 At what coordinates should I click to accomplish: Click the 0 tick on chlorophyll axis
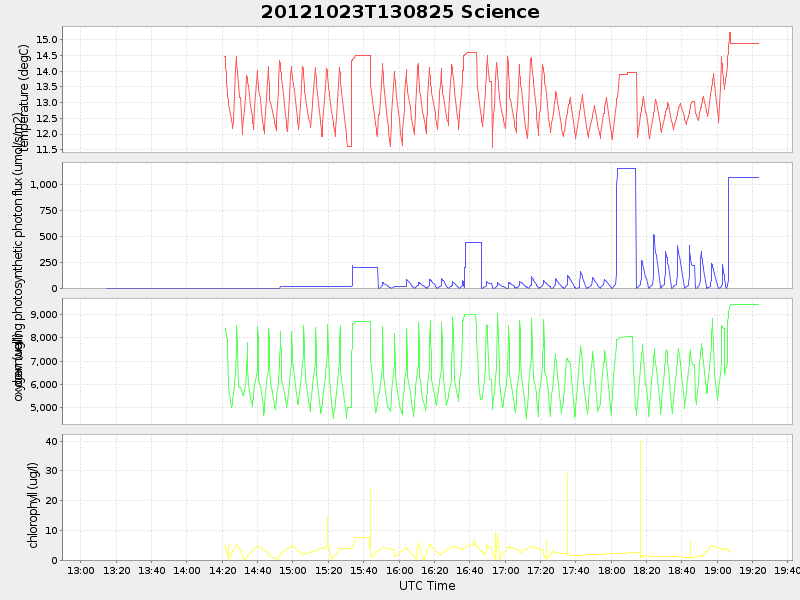(55, 560)
